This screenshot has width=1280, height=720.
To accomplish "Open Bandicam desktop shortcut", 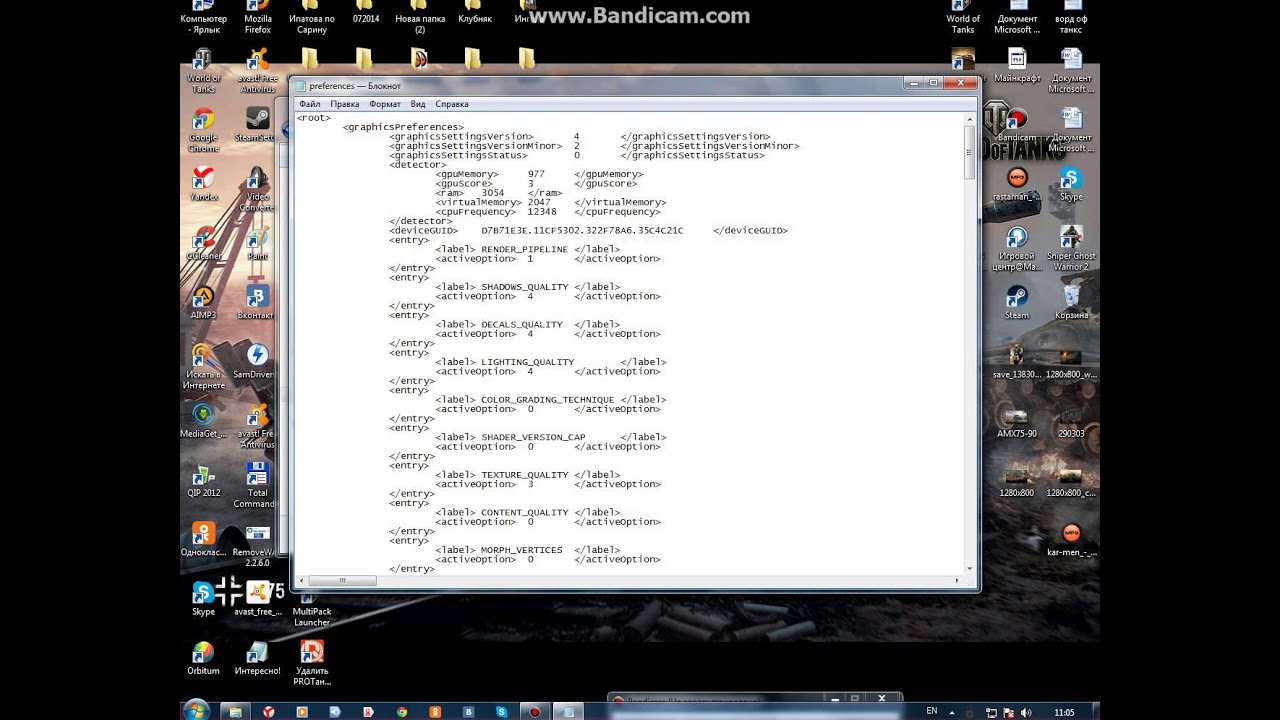I will (x=1017, y=125).
